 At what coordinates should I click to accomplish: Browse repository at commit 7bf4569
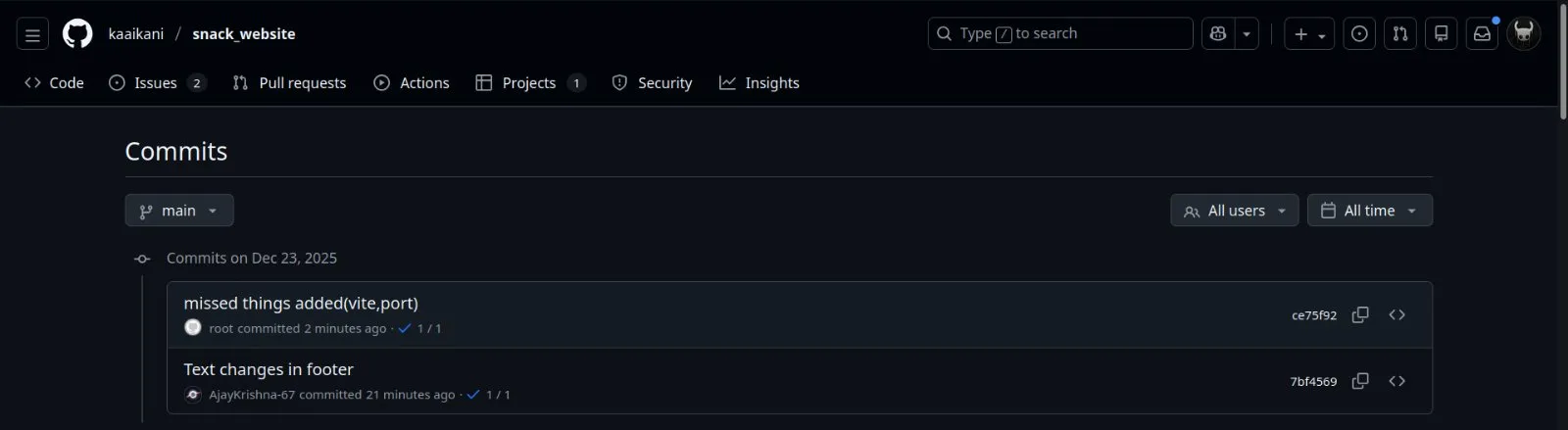[x=1397, y=381]
